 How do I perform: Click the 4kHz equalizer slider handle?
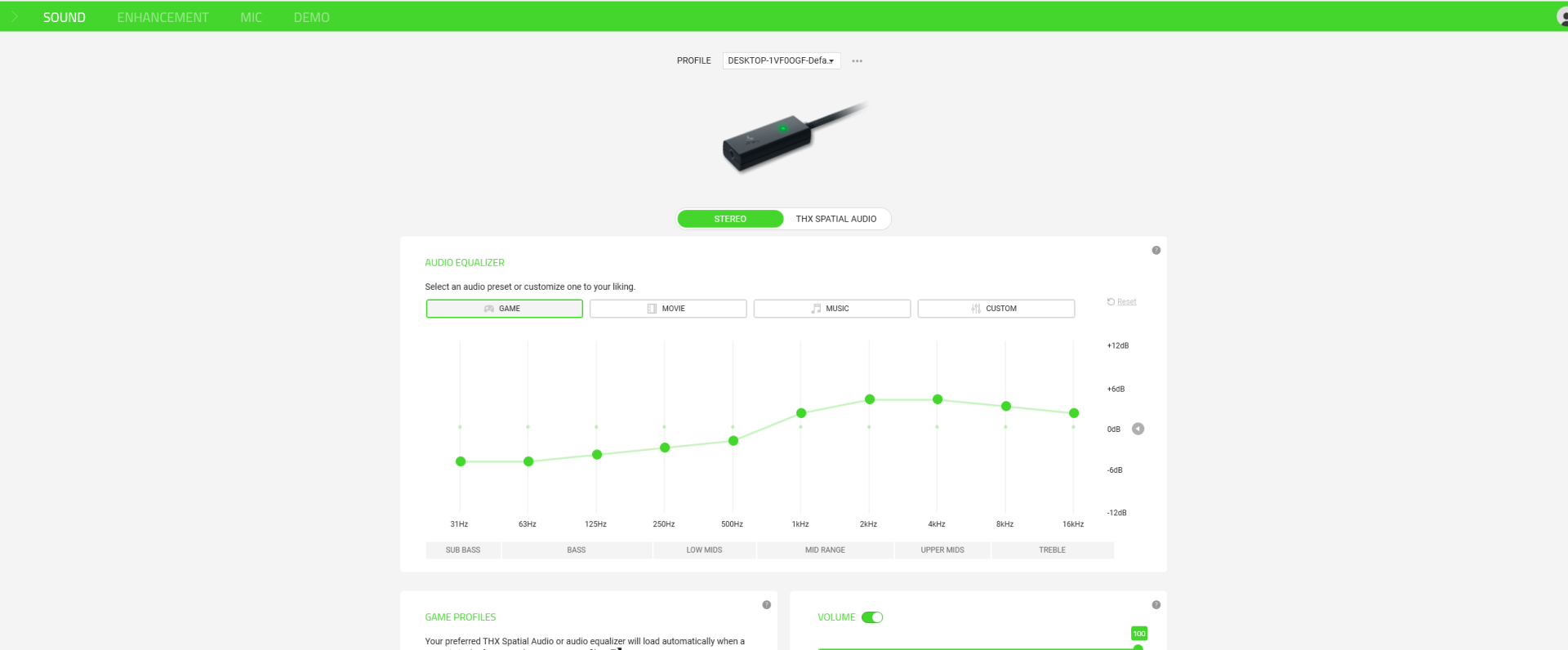point(938,399)
